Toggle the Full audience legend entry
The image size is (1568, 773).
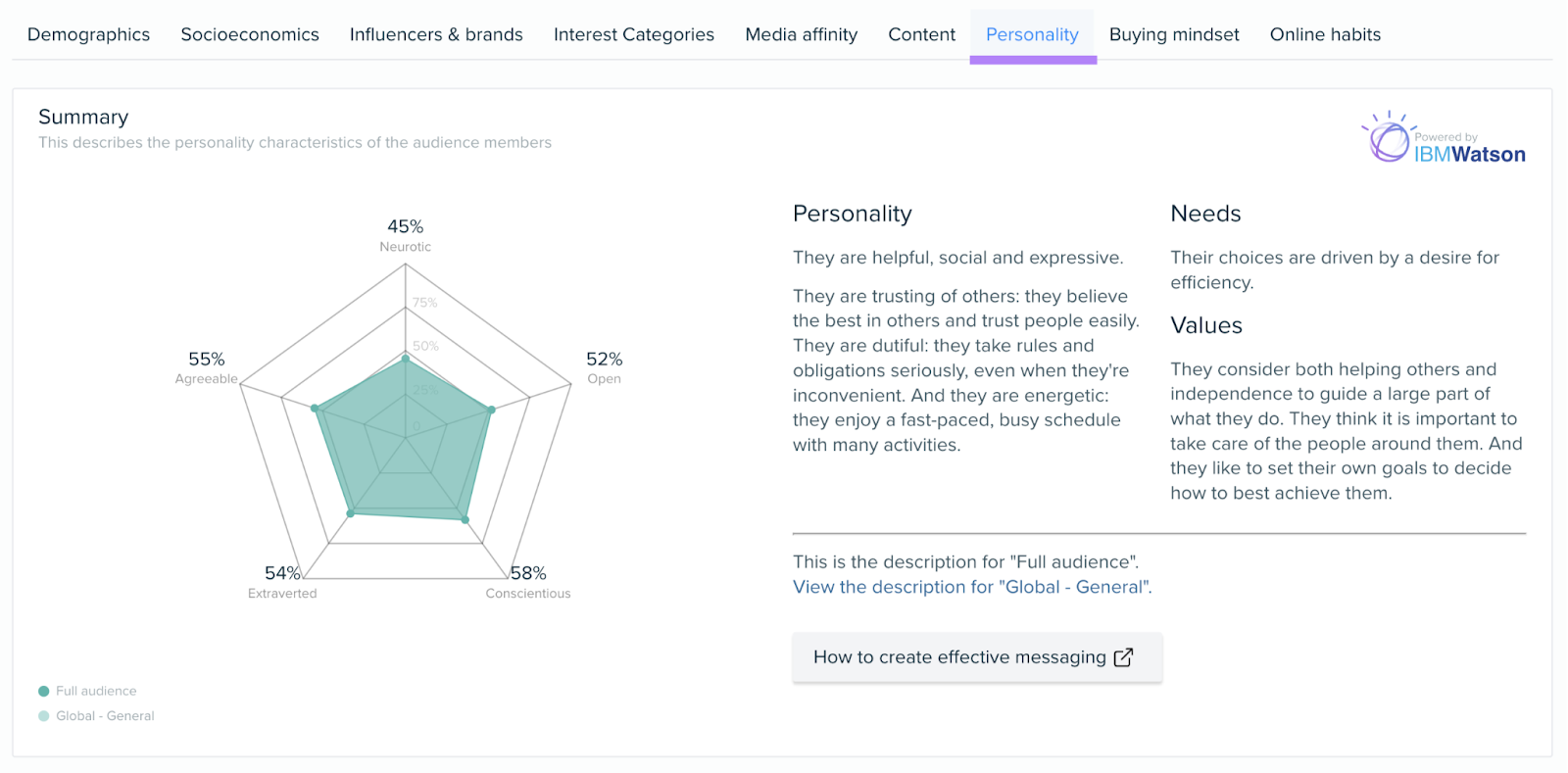(95, 690)
